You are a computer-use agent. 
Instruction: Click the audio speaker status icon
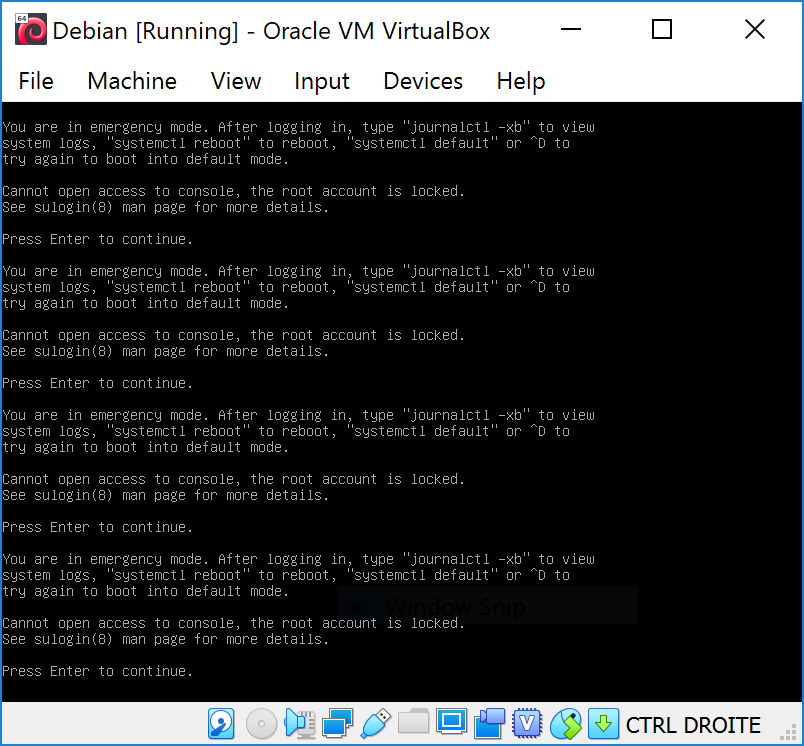click(x=299, y=723)
